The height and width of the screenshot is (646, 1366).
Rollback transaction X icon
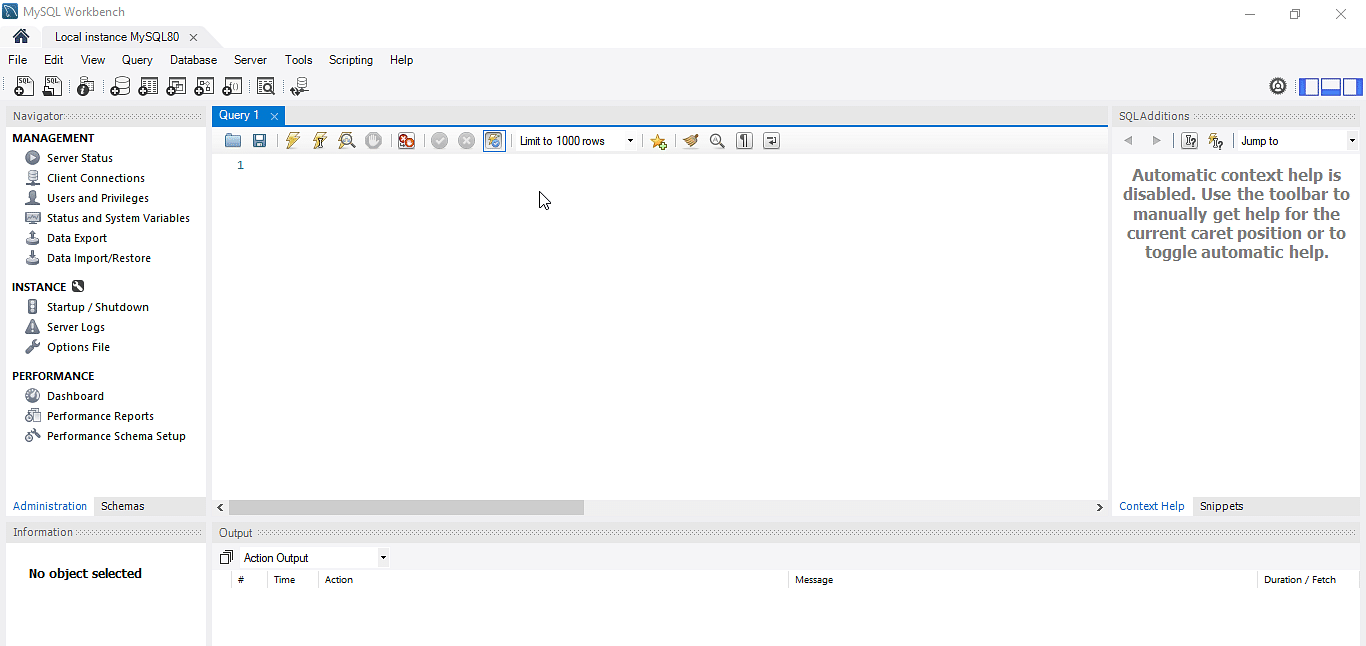[466, 141]
